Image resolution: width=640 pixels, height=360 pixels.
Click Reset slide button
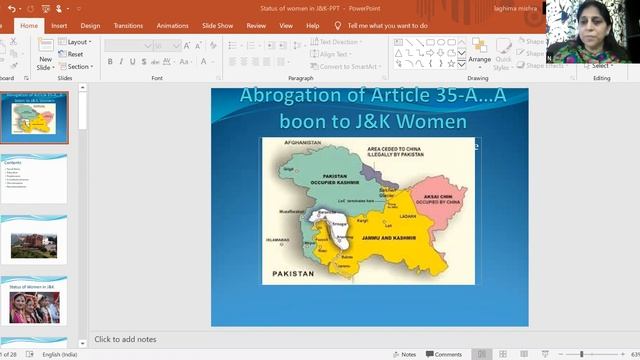pos(71,54)
